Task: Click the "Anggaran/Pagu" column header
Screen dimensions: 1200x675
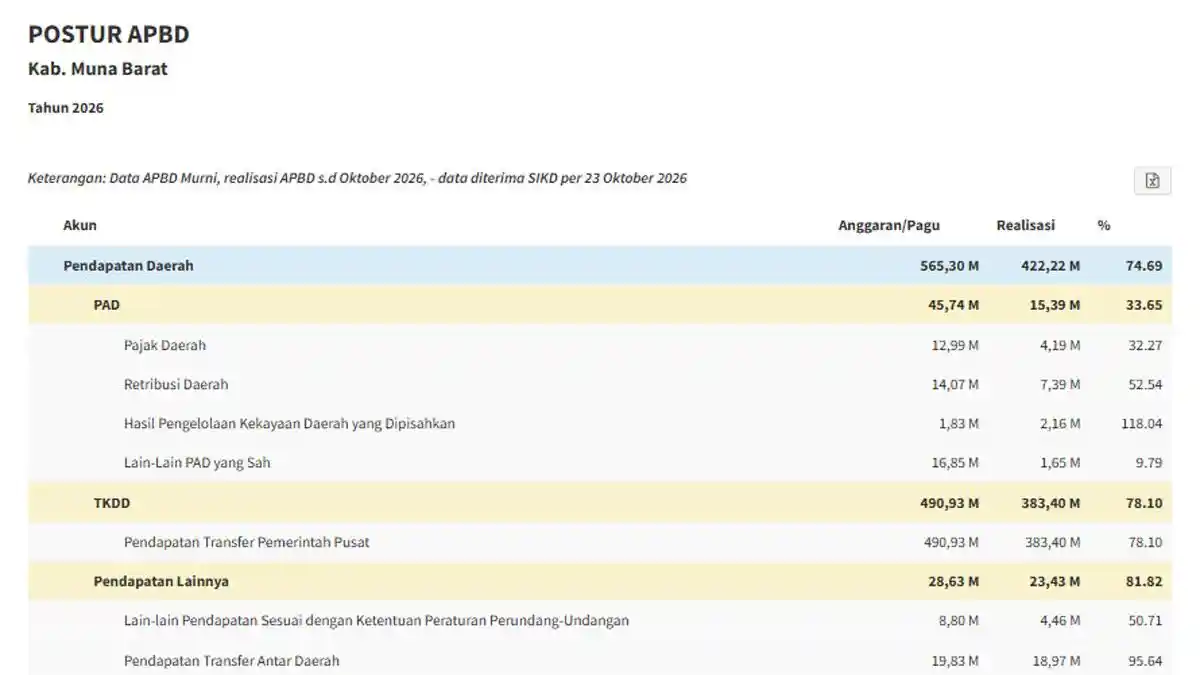Action: coord(889,225)
